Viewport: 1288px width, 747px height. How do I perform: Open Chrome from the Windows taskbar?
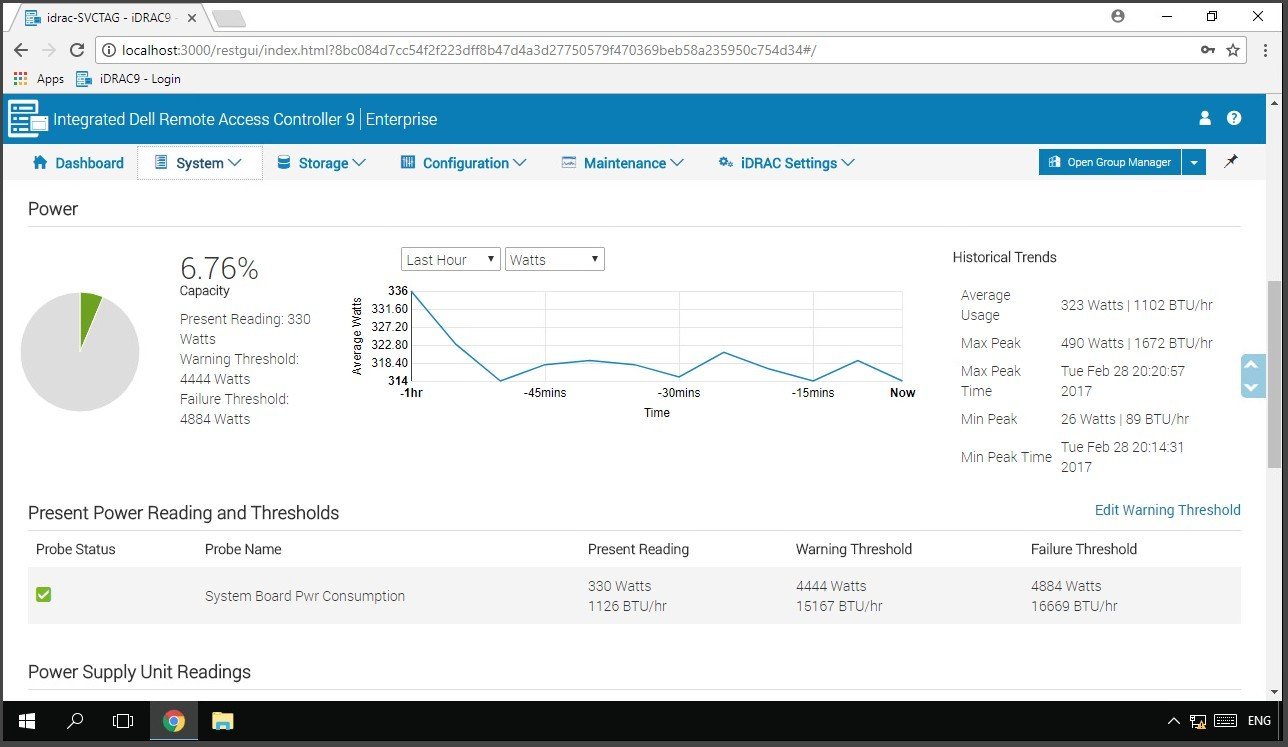click(x=174, y=721)
